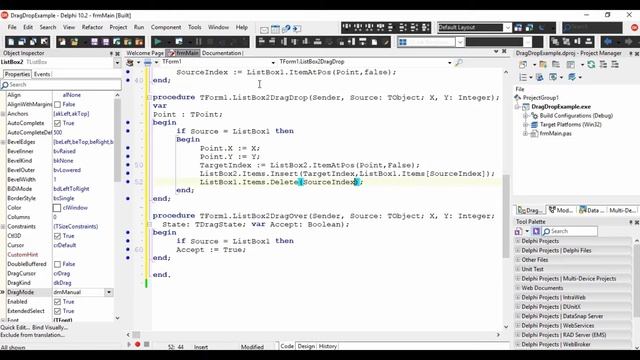
Task: Click the Help question-mark icon beside the menu bar
Action: click(x=286, y=29)
